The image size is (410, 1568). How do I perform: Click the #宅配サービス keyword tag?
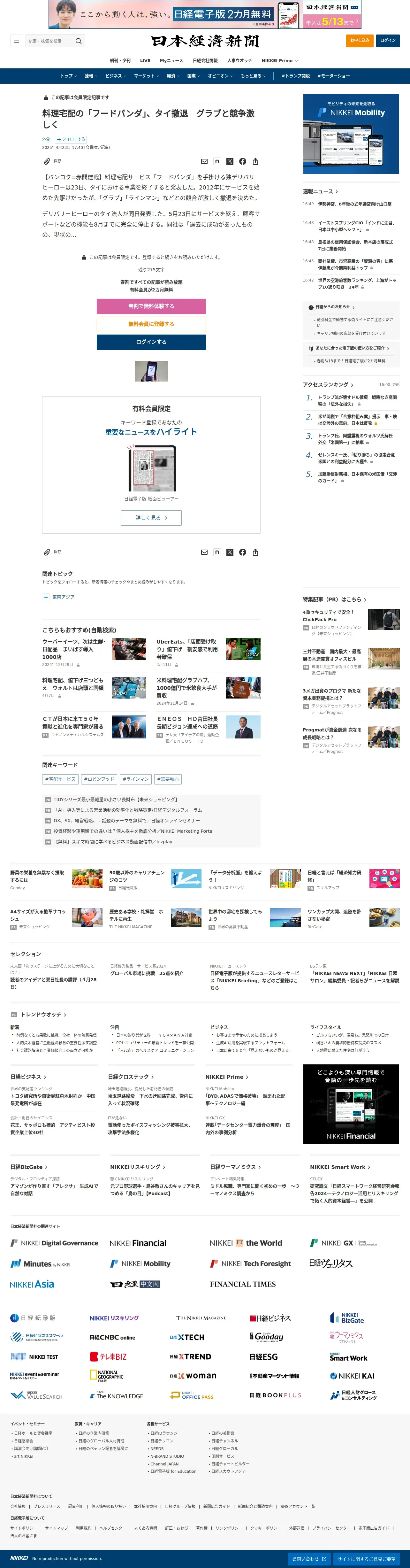click(60, 779)
